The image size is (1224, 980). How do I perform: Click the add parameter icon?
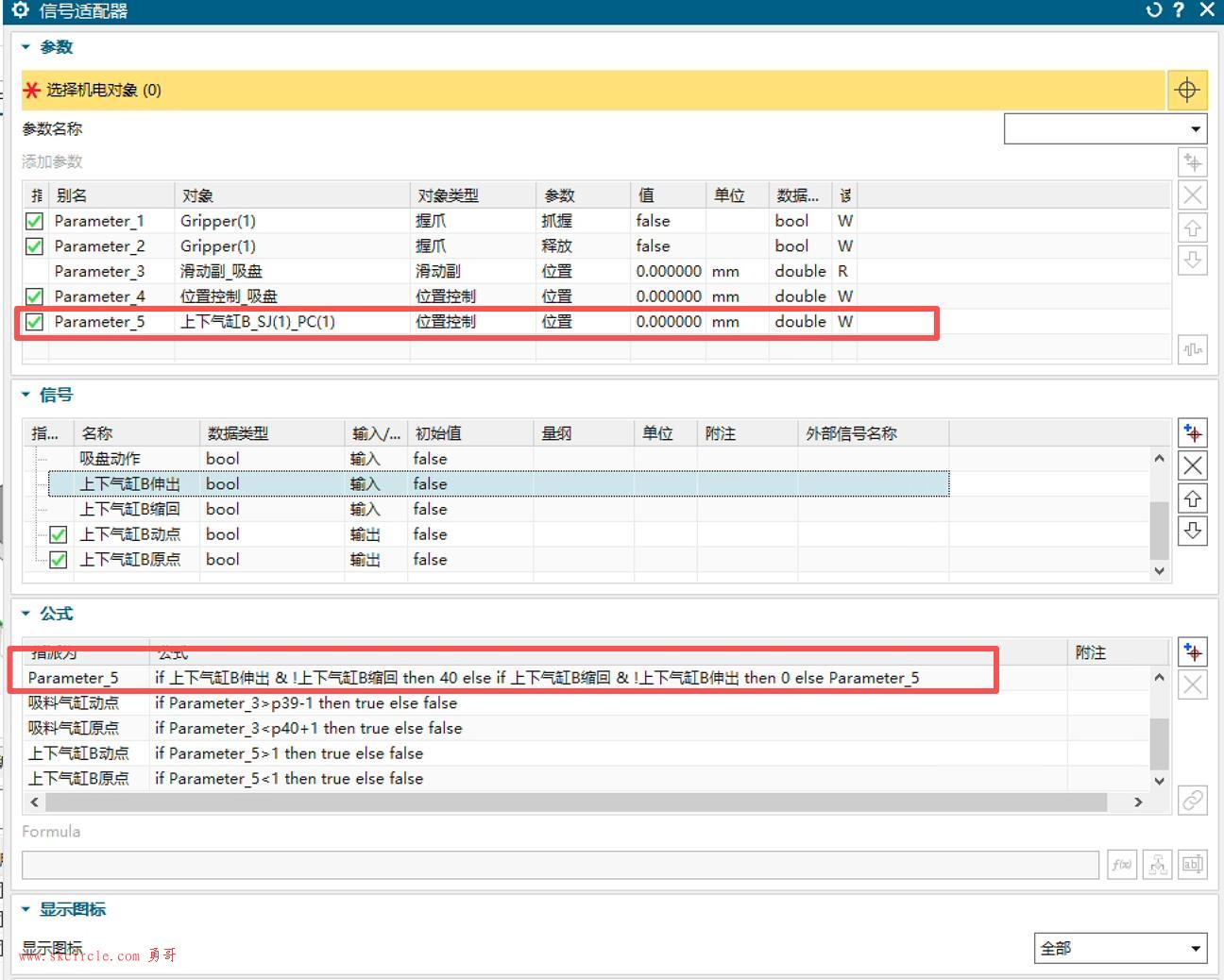1193,162
